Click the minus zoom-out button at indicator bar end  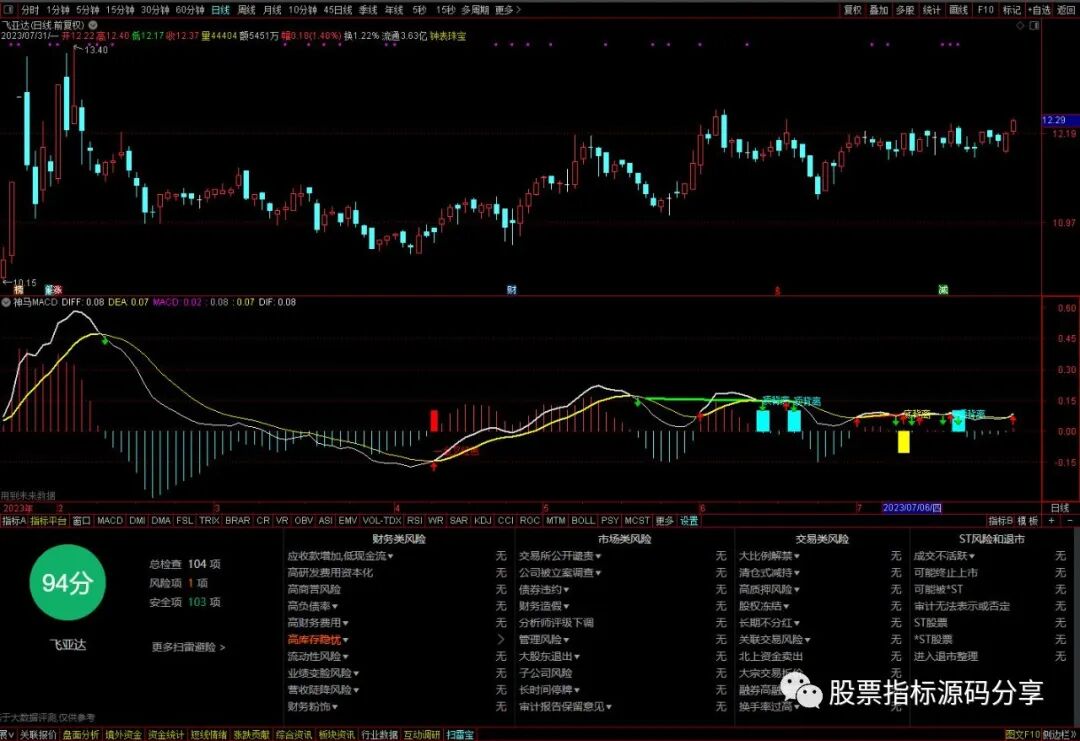pyautogui.click(x=1070, y=521)
